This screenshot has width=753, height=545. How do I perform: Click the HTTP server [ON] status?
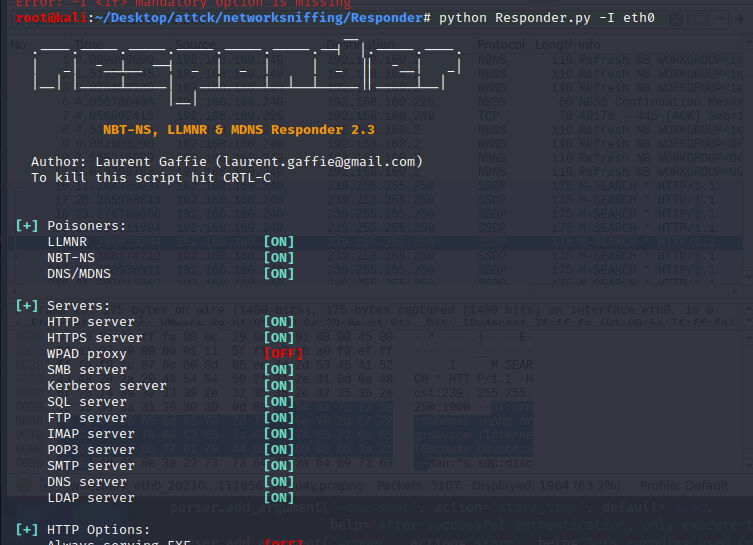tap(279, 321)
